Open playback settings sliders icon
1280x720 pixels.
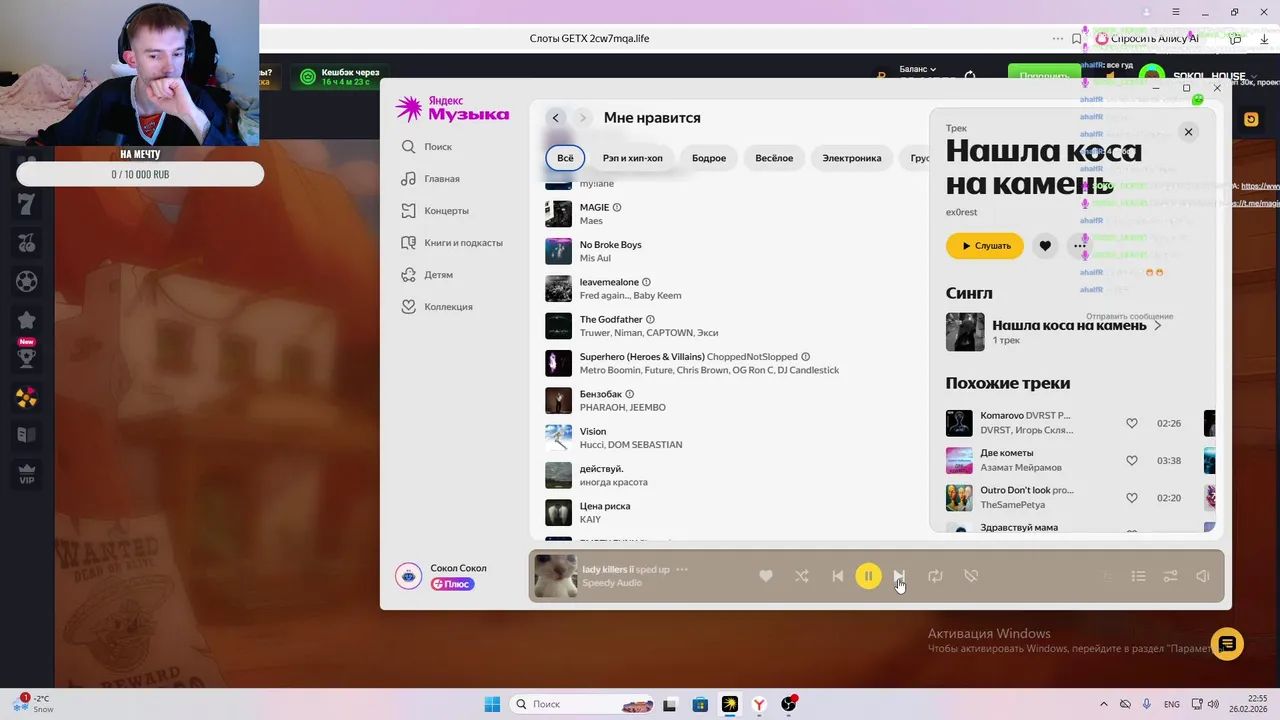click(1170, 576)
